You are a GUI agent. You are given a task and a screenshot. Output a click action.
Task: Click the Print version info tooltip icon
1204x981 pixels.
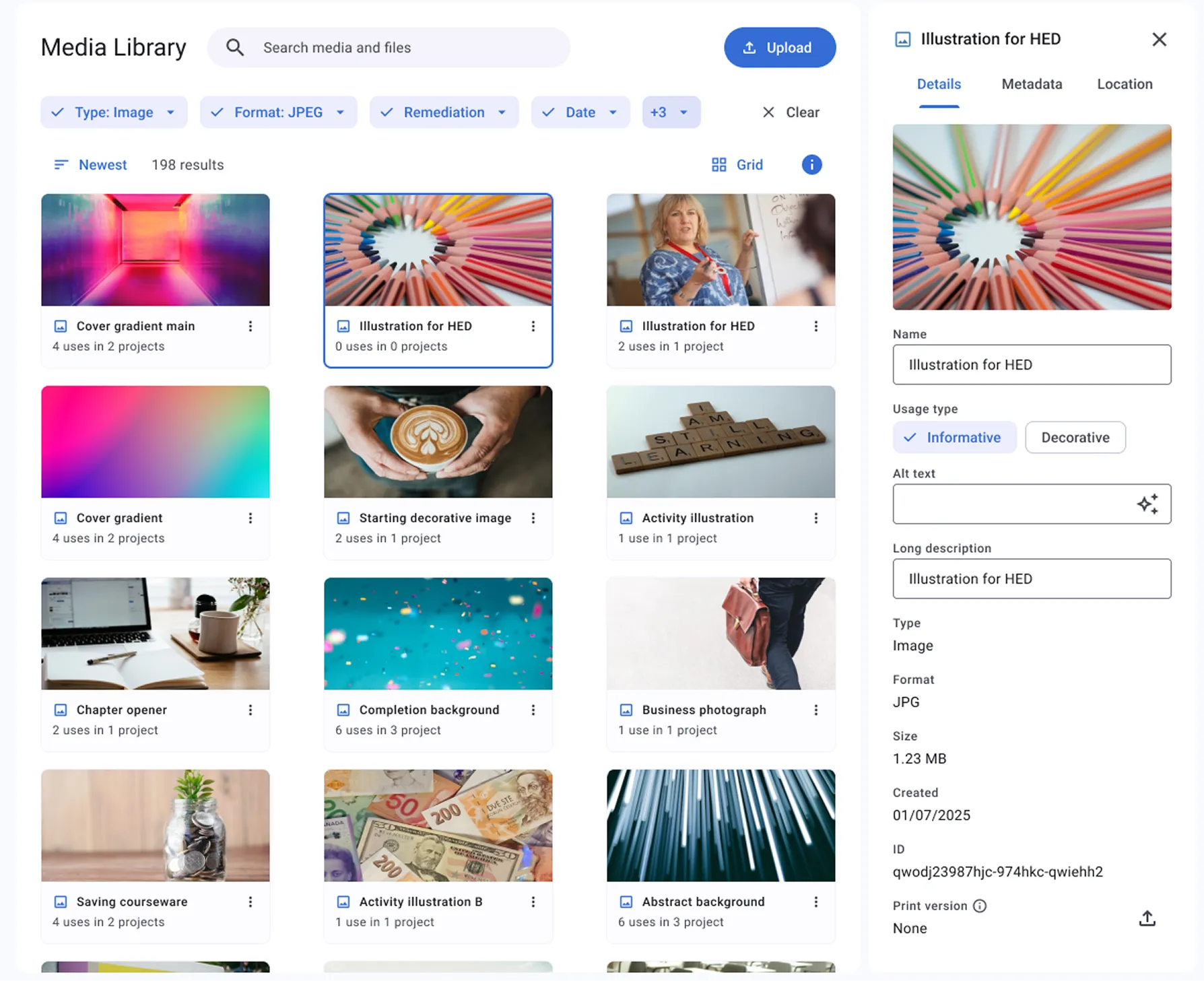click(x=980, y=906)
